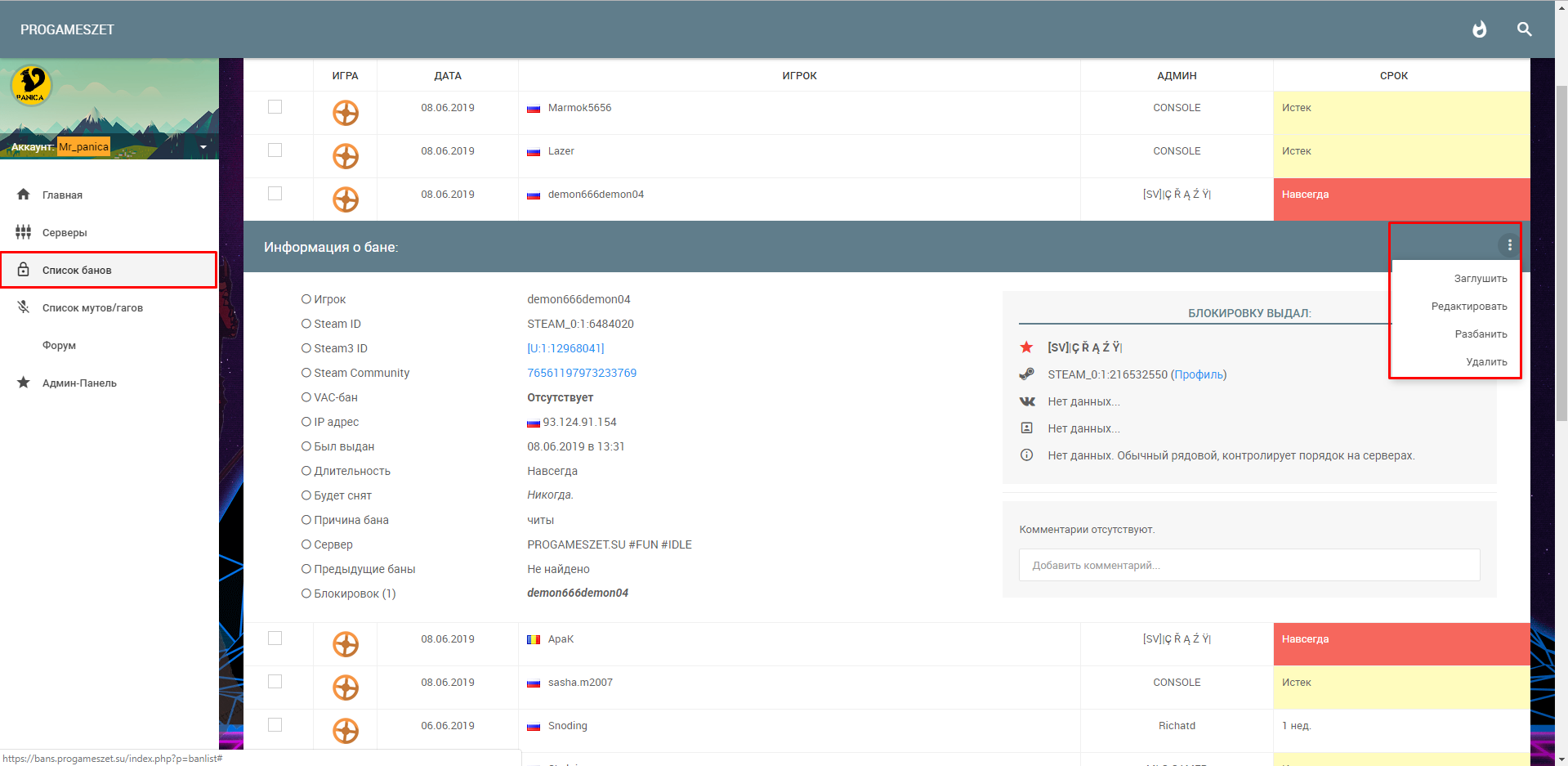The width and height of the screenshot is (1568, 766).
Task: Click the PROGAMESZET site title
Action: [67, 29]
